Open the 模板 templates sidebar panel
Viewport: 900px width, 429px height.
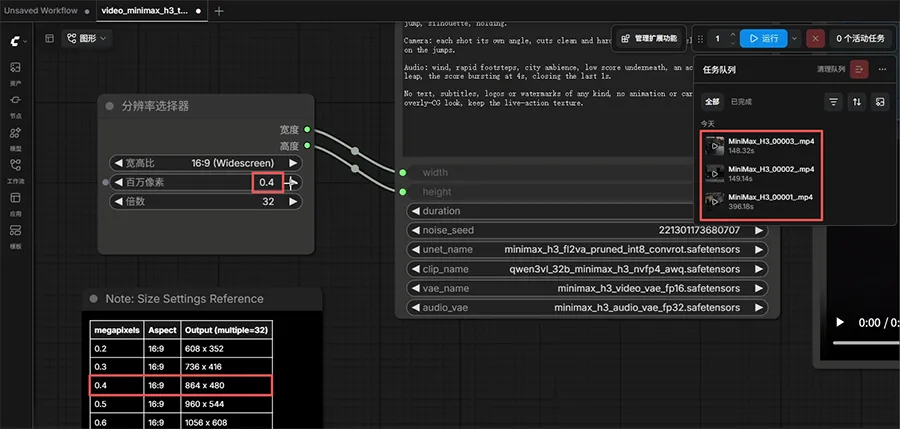[15, 235]
